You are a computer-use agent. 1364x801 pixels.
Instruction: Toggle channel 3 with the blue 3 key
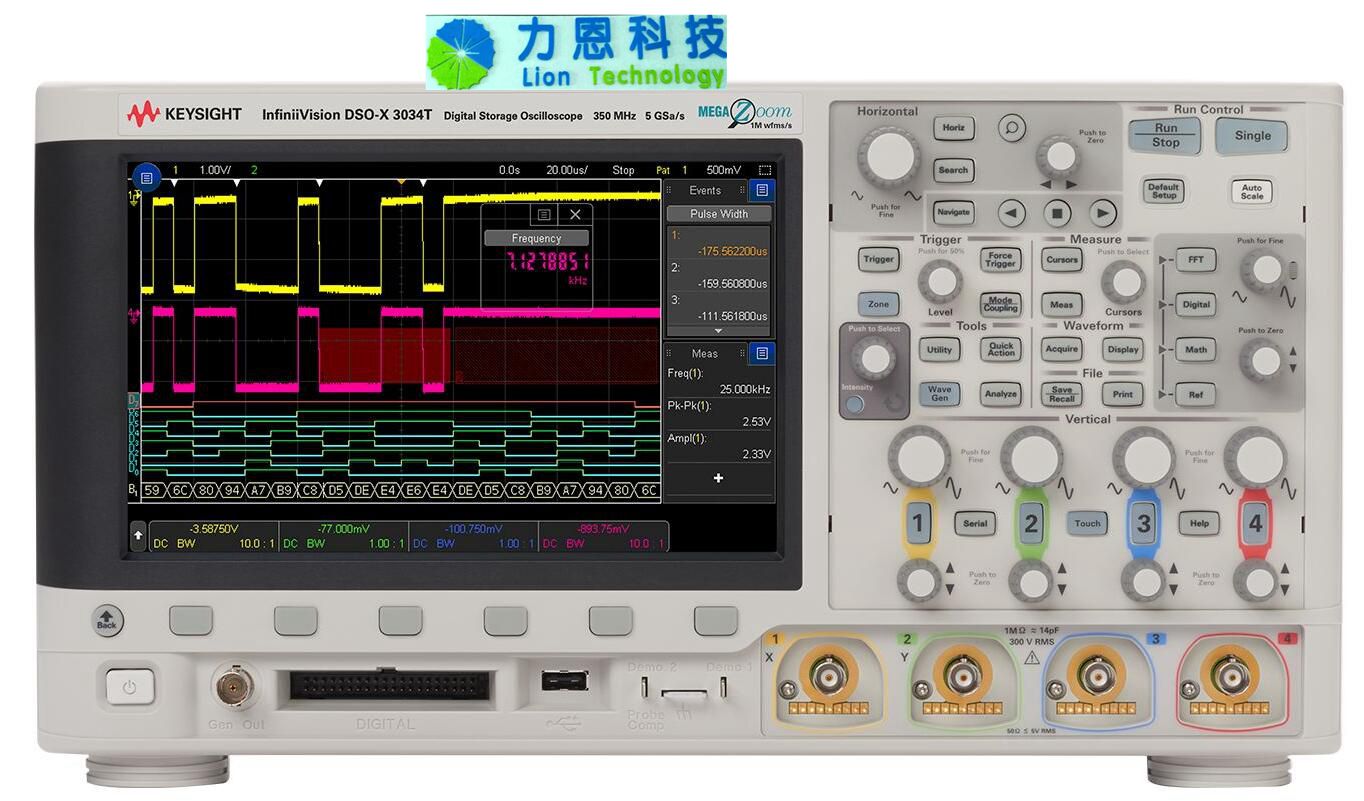pyautogui.click(x=1143, y=522)
